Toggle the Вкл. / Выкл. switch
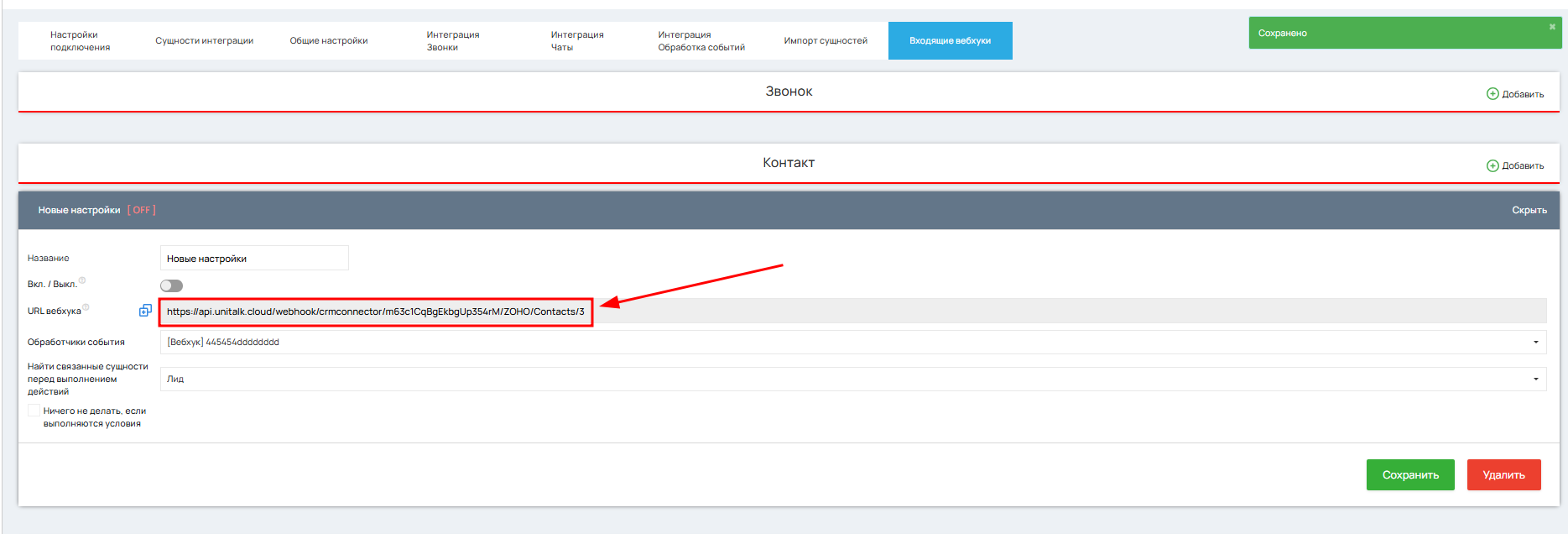The image size is (1568, 534). click(x=171, y=285)
